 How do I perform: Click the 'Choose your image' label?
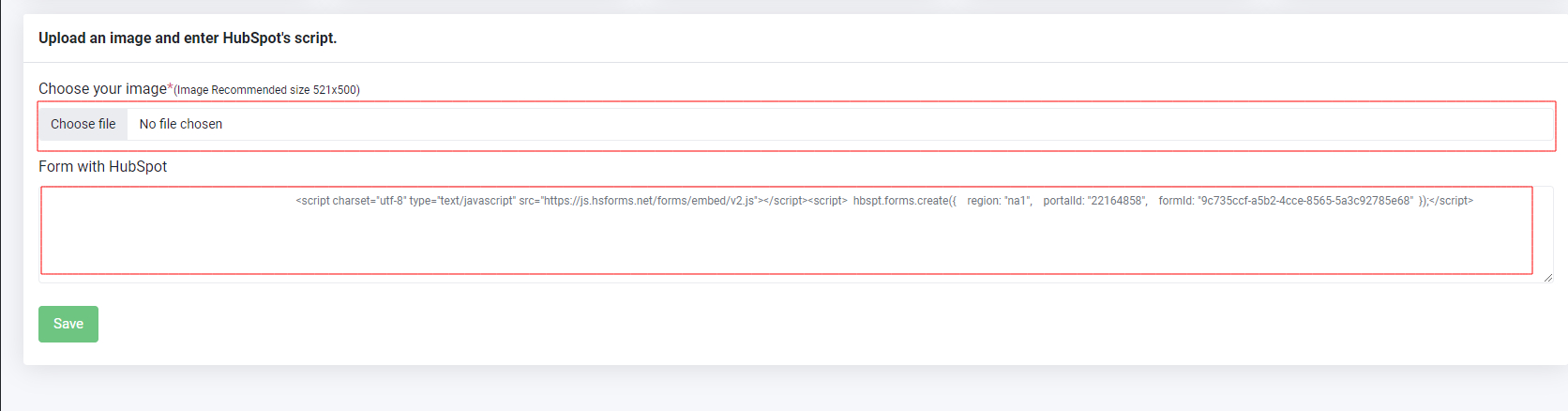[x=102, y=88]
